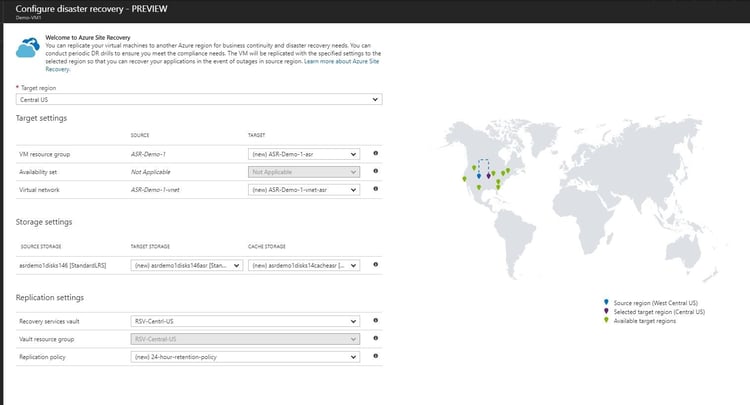Viewport: 750px width, 405px height.
Task: Click Source region (West Central US) legend text
Action: tap(656, 303)
